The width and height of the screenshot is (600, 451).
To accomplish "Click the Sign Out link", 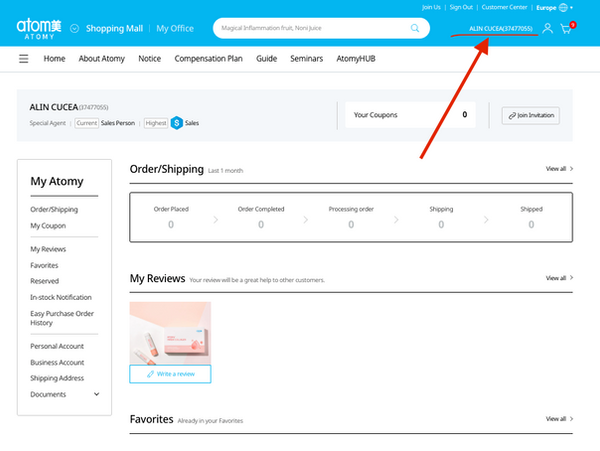I will (x=461, y=7).
